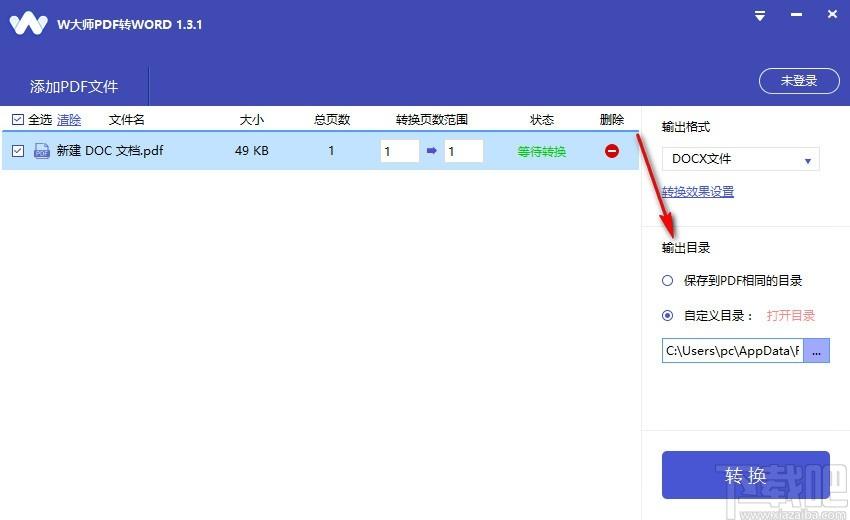The image size is (850, 520).
Task: Open 添加PDF文件 tab
Action: [74, 86]
